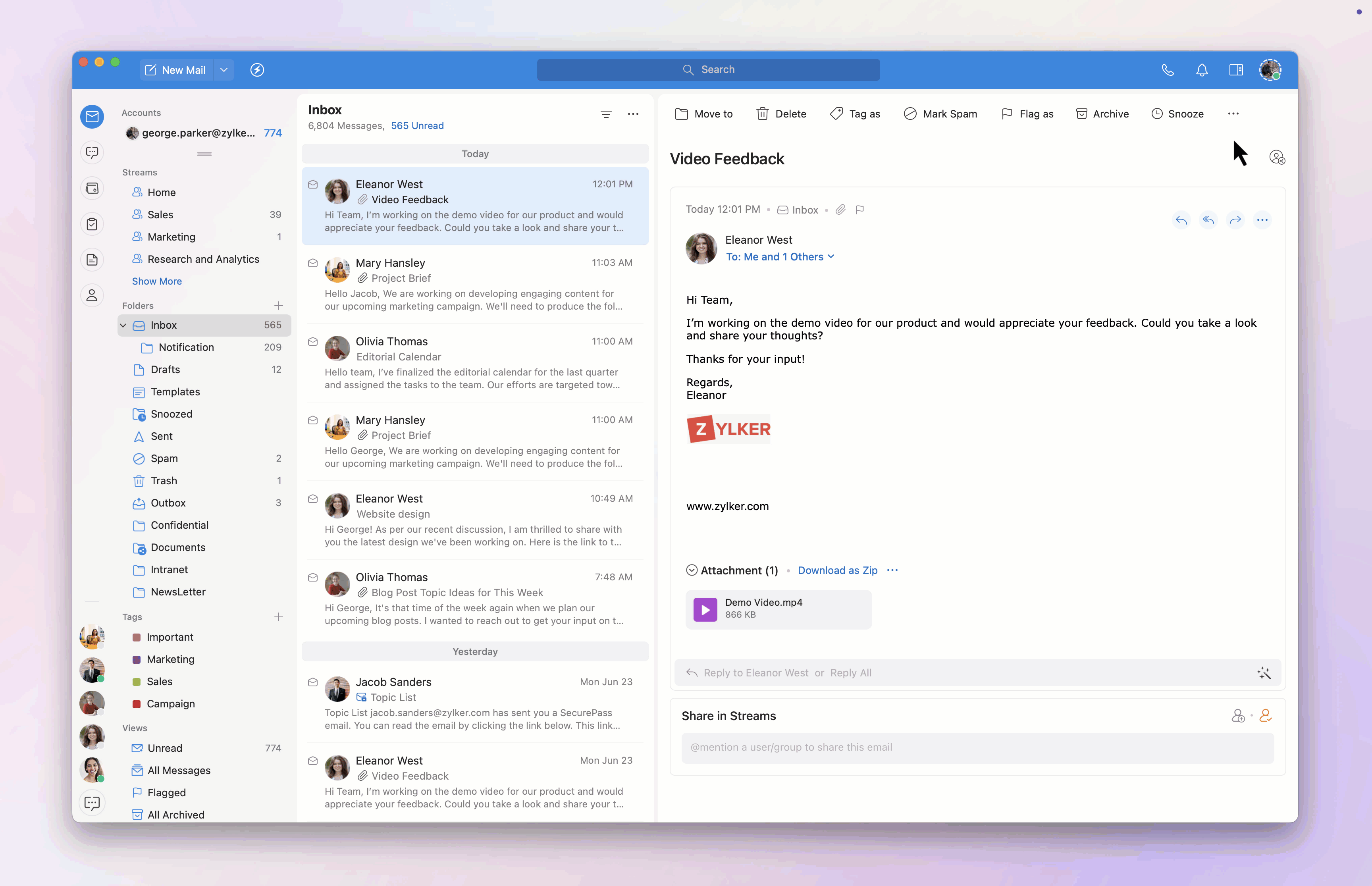Open the Calendar icon in left sidebar

point(92,188)
